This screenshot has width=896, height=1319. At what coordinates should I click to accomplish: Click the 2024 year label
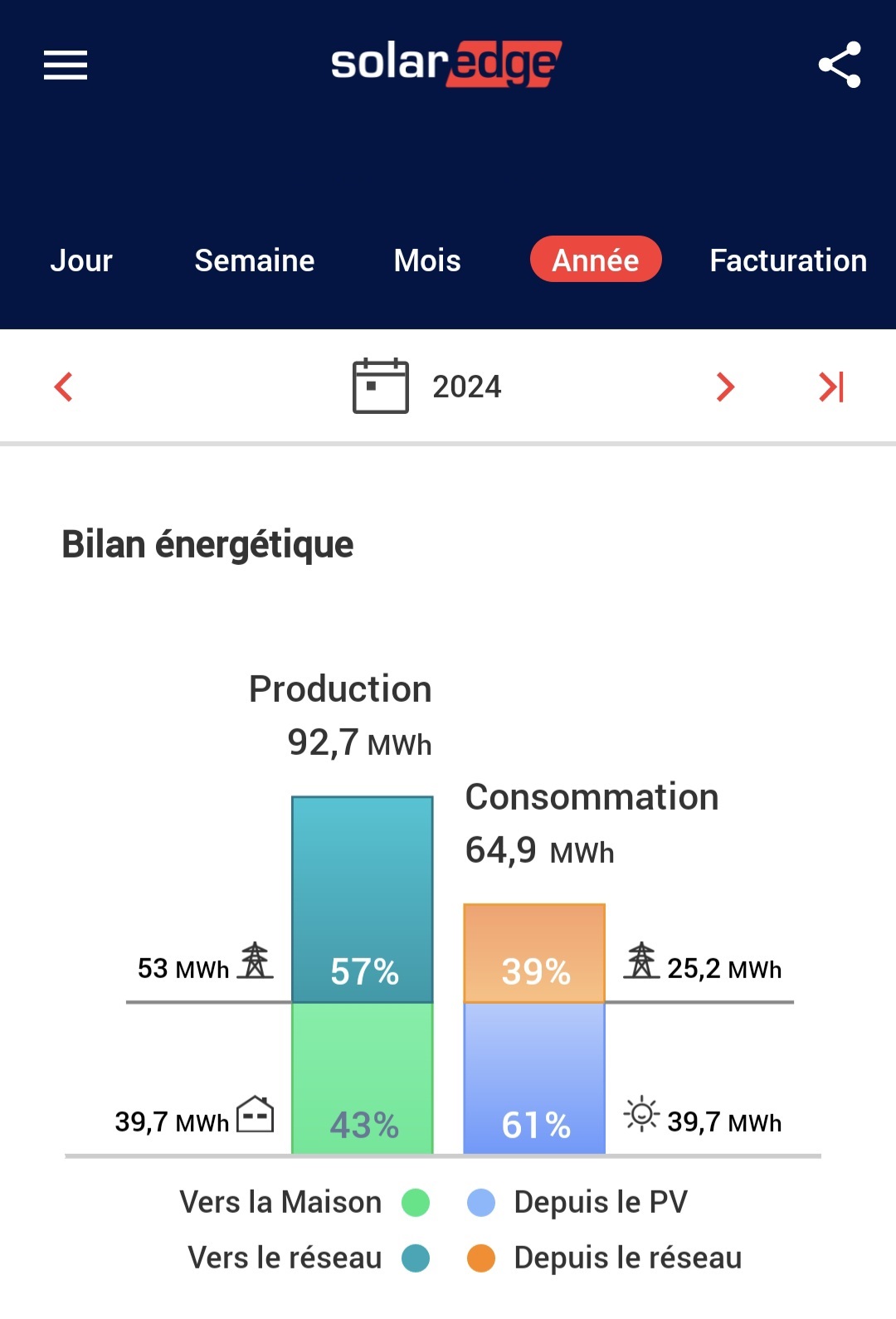(x=467, y=387)
